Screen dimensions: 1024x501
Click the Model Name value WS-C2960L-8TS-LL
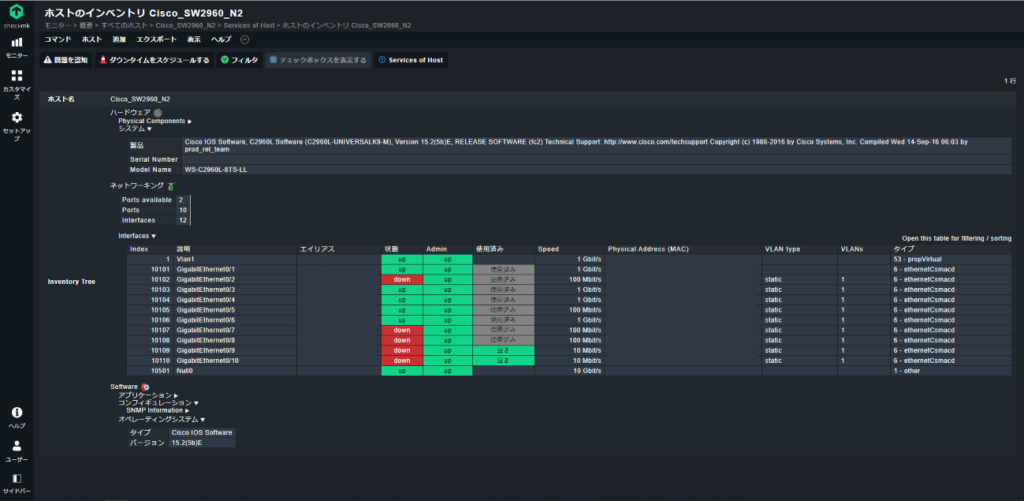tap(216, 170)
